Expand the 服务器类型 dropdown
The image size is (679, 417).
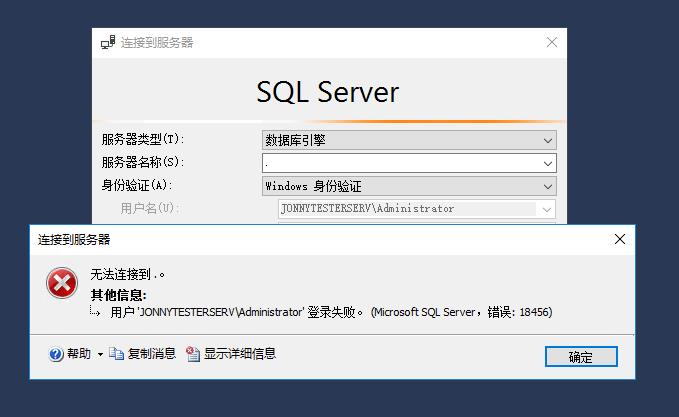point(547,140)
